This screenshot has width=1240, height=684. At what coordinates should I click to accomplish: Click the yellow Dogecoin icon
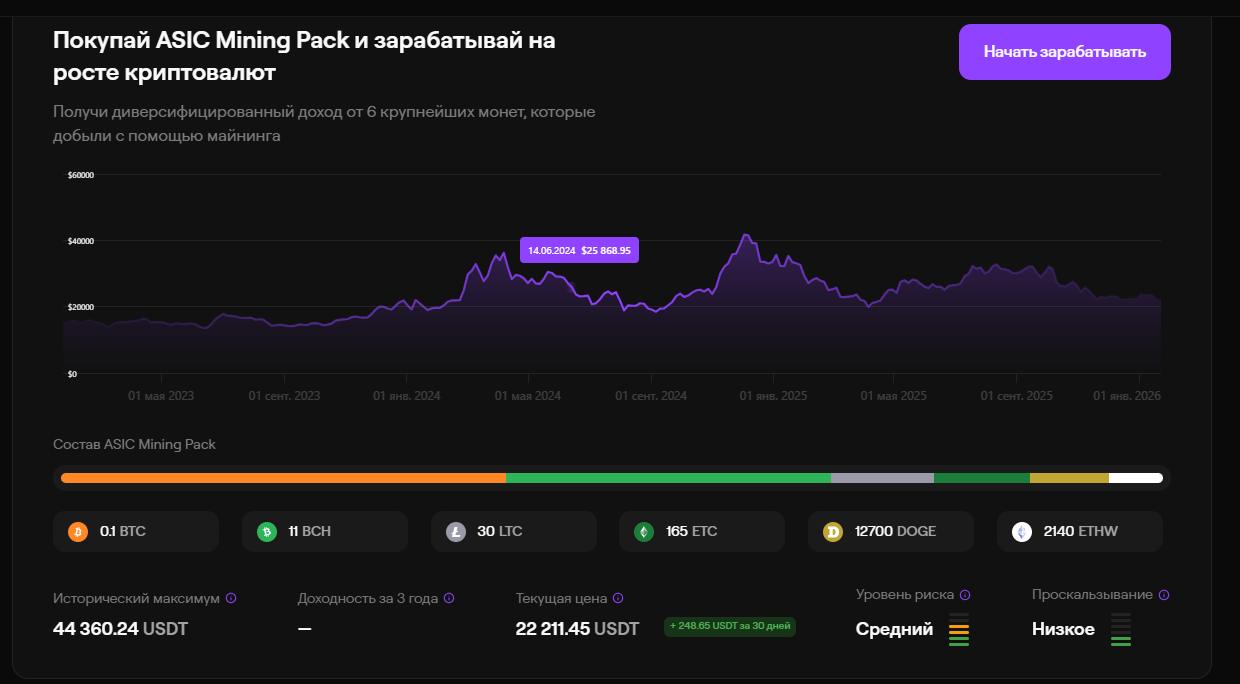pos(833,532)
